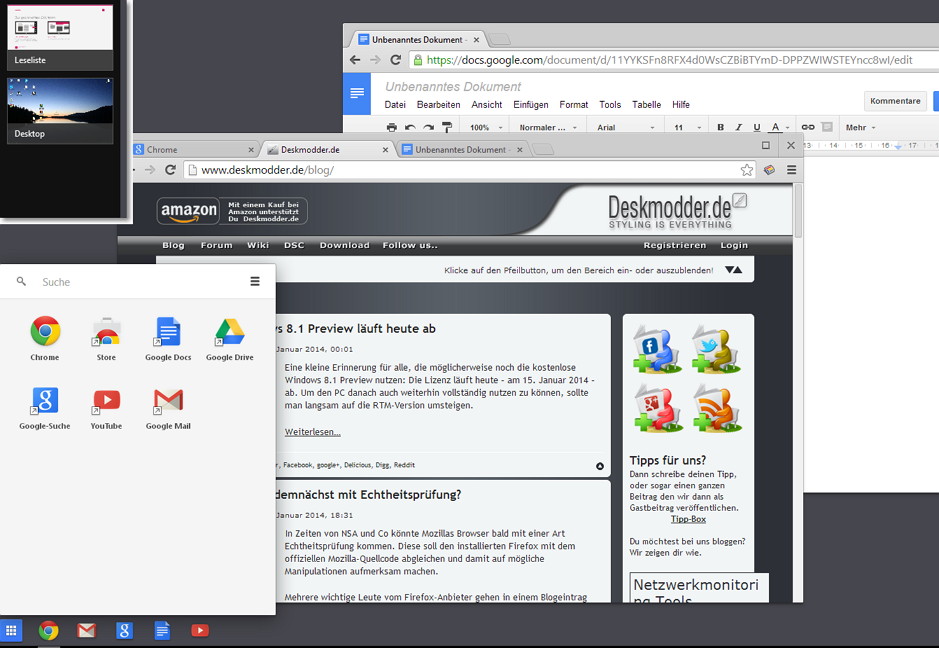Open the Tabelle menu in Docs
This screenshot has height=648, width=939.
click(646, 104)
